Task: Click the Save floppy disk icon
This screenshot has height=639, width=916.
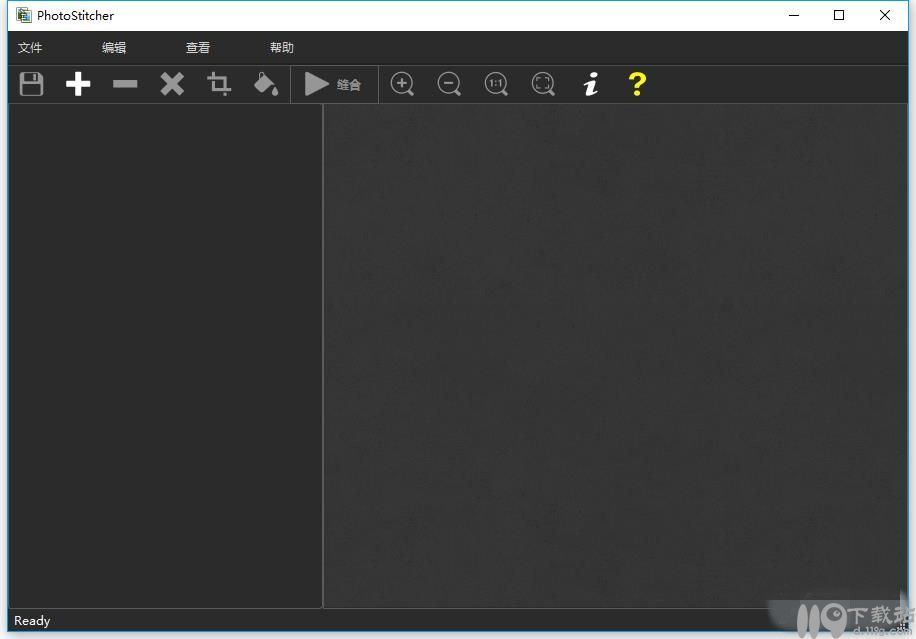Action: [x=32, y=84]
